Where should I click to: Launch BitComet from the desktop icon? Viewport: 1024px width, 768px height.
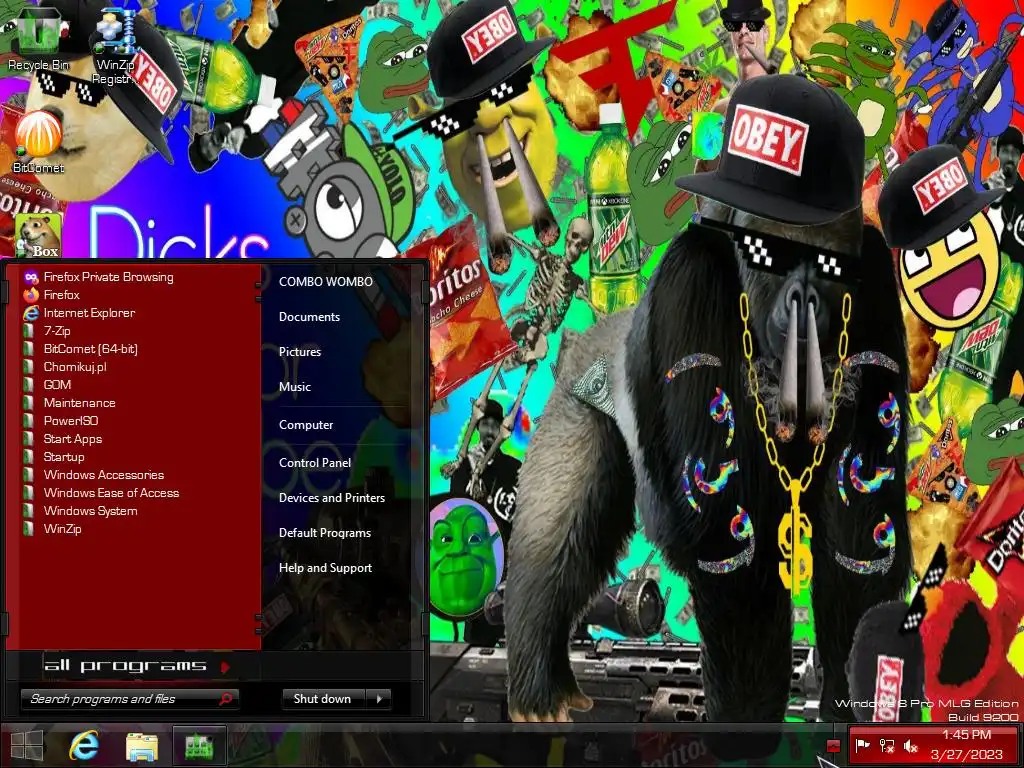(x=38, y=141)
